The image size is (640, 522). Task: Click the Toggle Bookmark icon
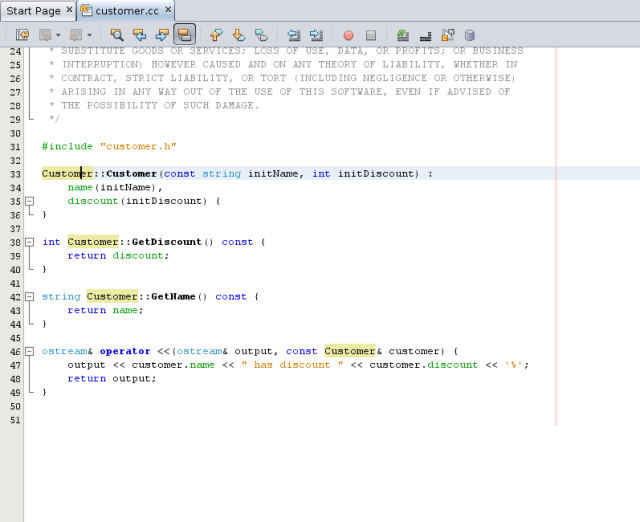[x=261, y=35]
